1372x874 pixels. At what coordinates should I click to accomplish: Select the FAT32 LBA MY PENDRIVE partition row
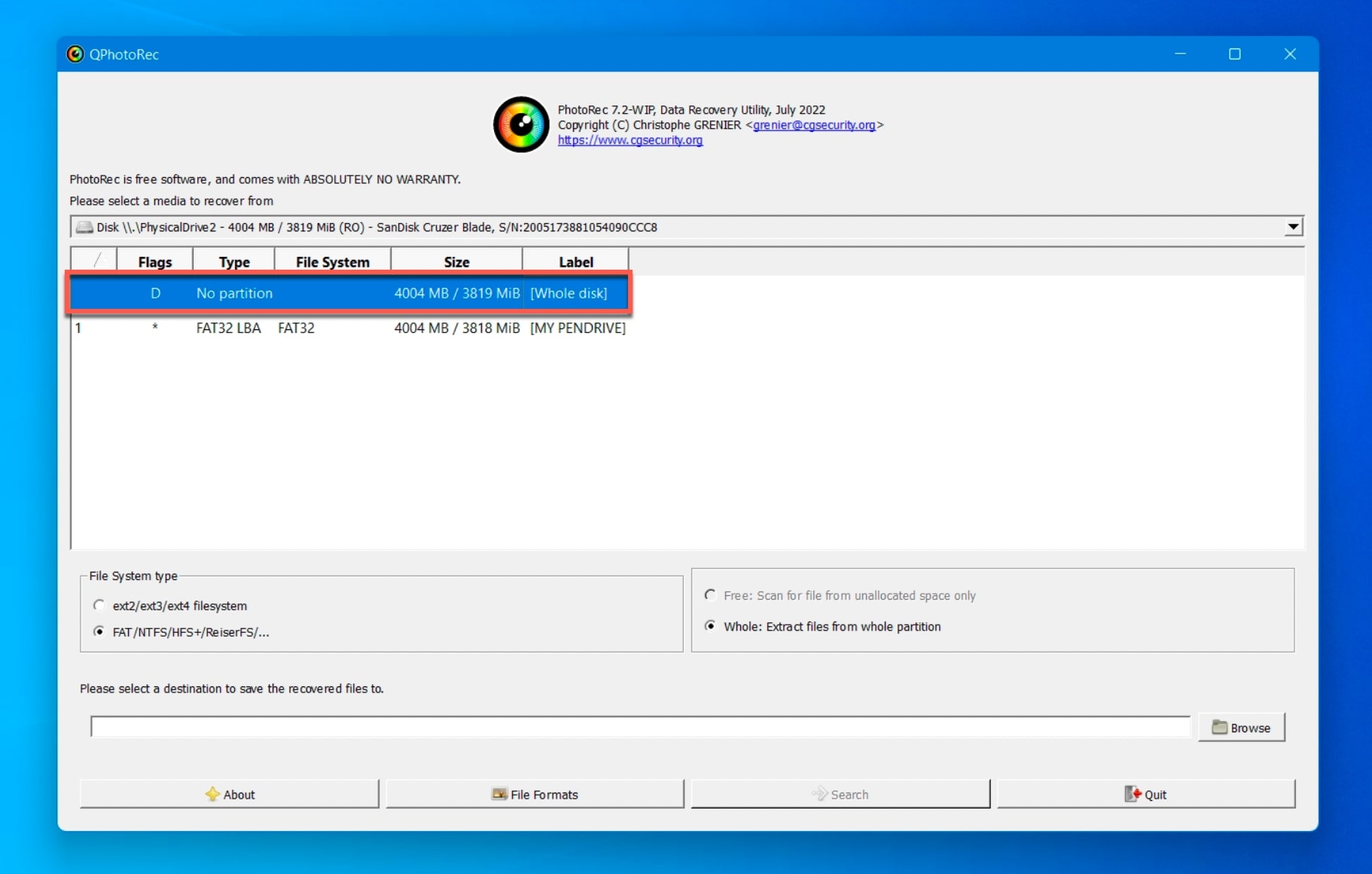[350, 328]
